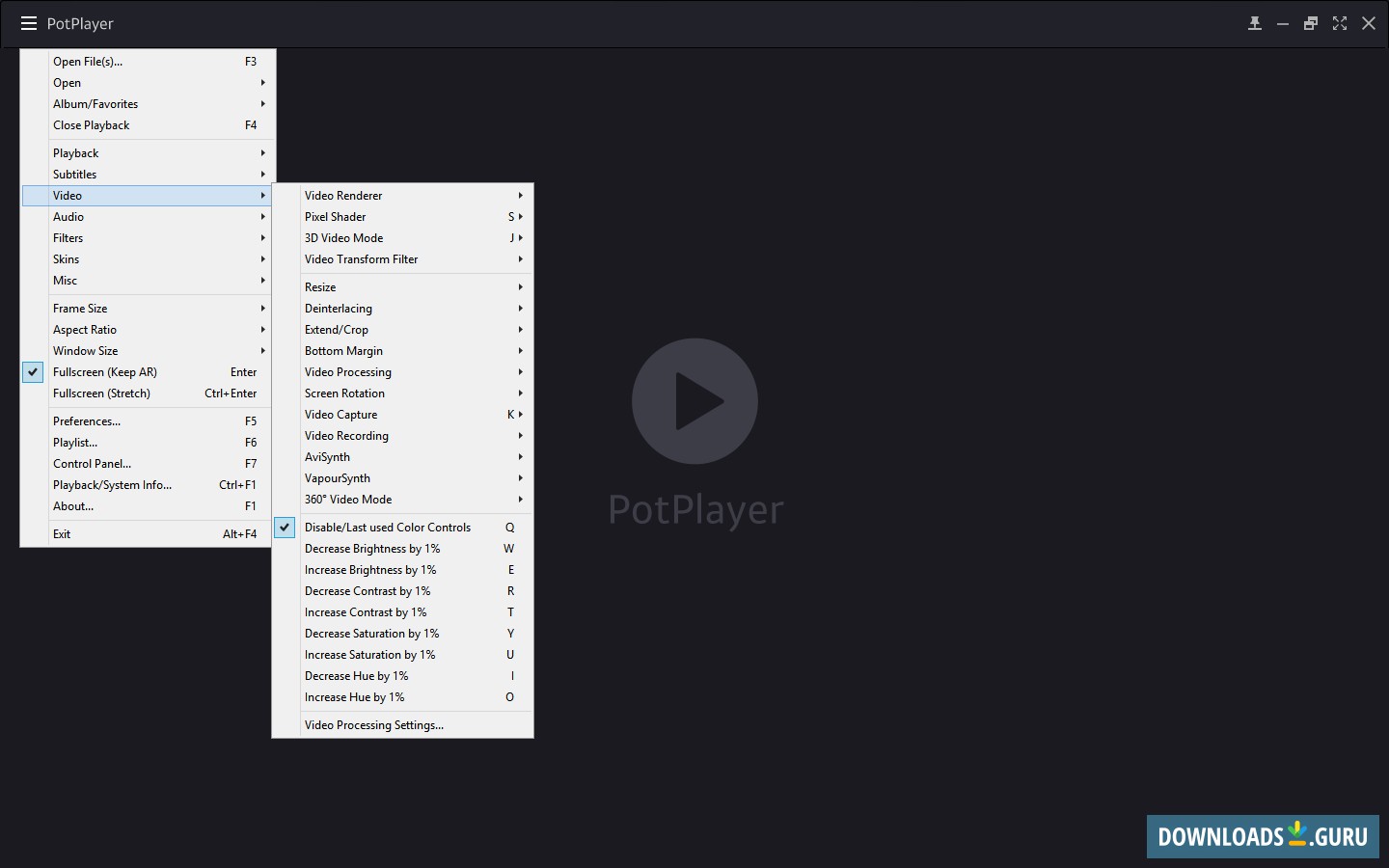Click the hamburger menu icon beside PotPlayer
Image resolution: width=1389 pixels, height=868 pixels.
click(29, 23)
